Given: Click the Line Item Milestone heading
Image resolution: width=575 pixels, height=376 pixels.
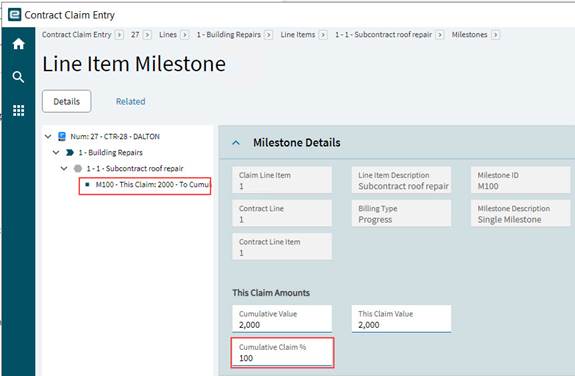Looking at the screenshot, I should [134, 64].
